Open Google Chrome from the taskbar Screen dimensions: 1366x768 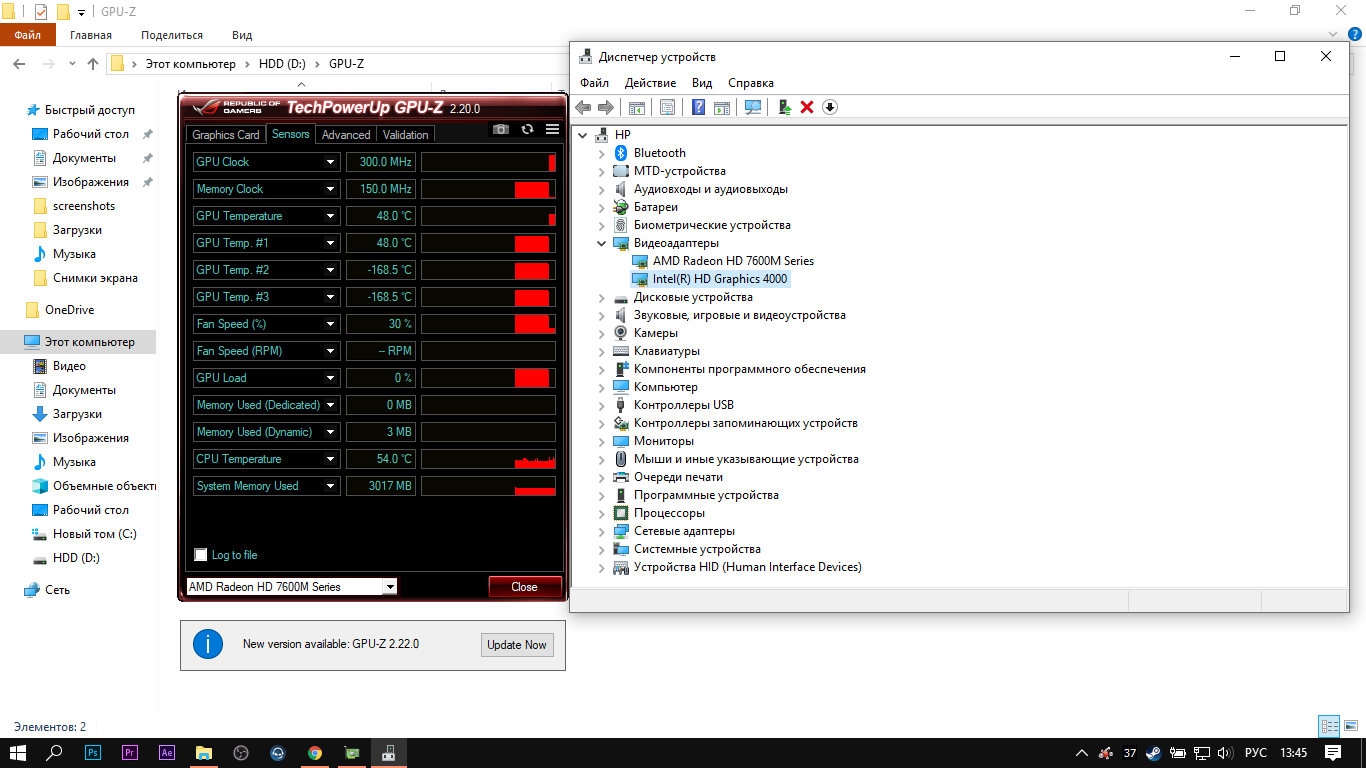[315, 753]
